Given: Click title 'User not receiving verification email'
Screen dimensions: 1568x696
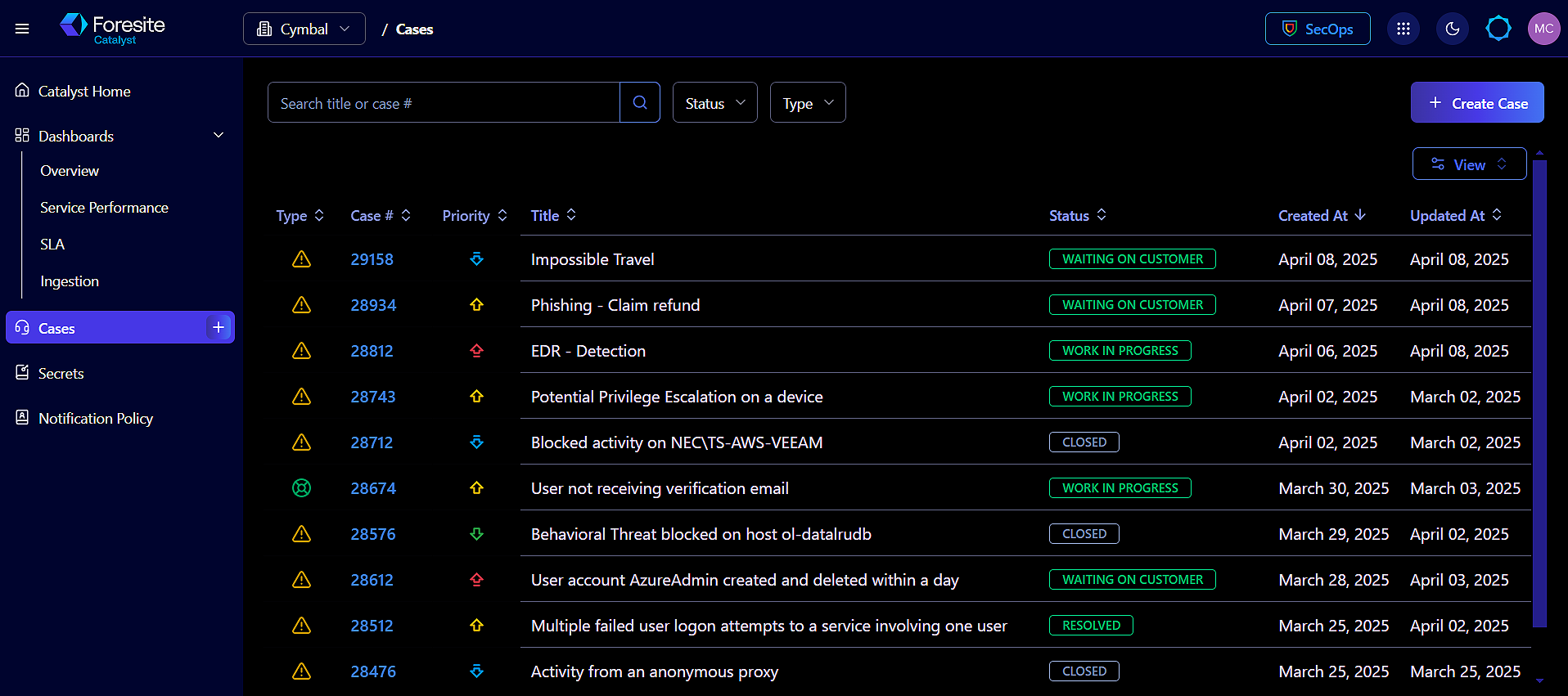Looking at the screenshot, I should click(x=660, y=488).
